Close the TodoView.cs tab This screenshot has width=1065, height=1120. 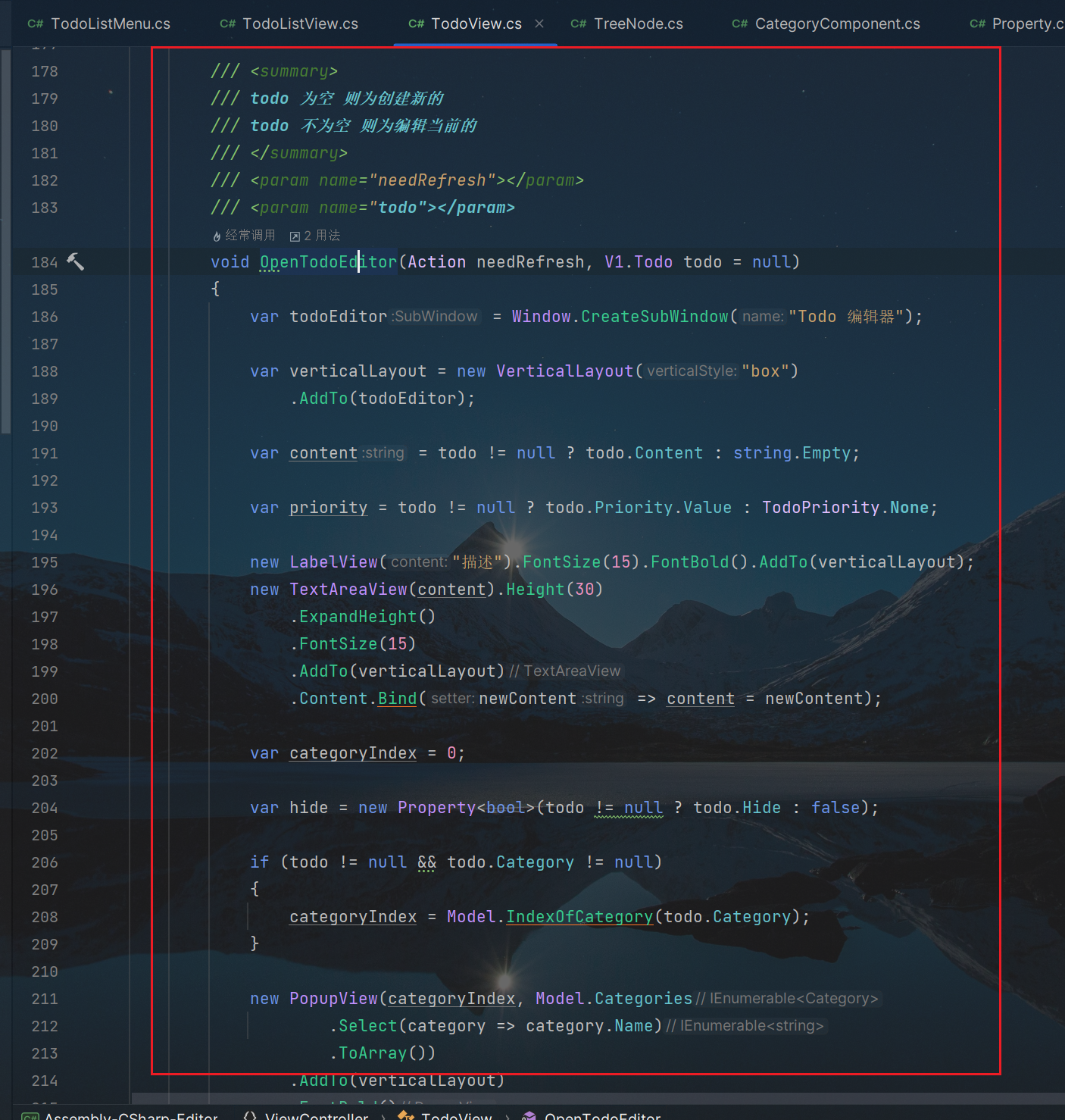point(539,23)
